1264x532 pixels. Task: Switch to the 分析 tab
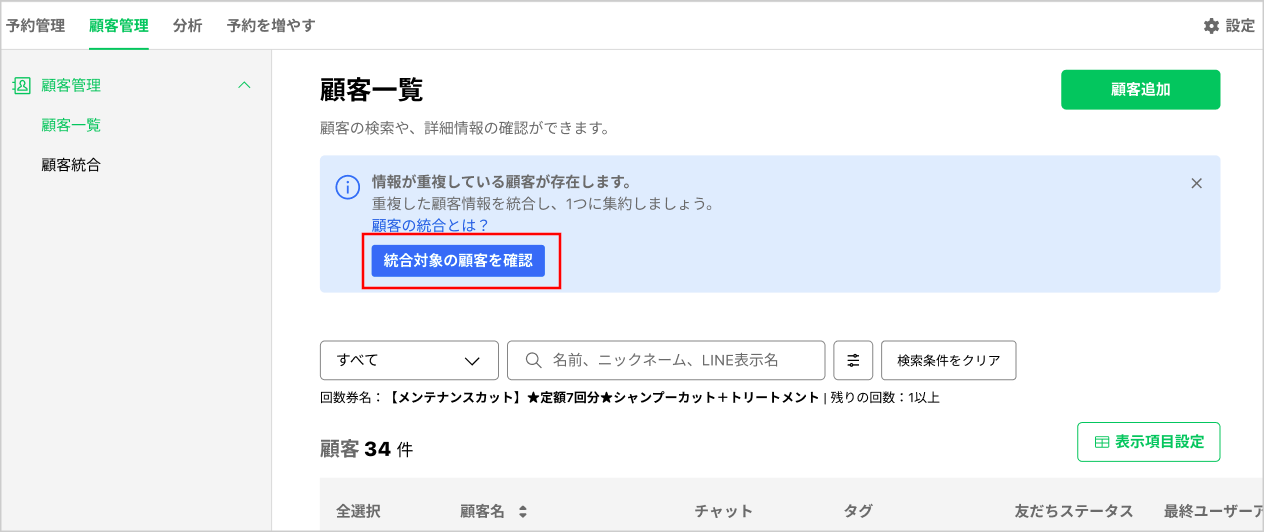[187, 26]
